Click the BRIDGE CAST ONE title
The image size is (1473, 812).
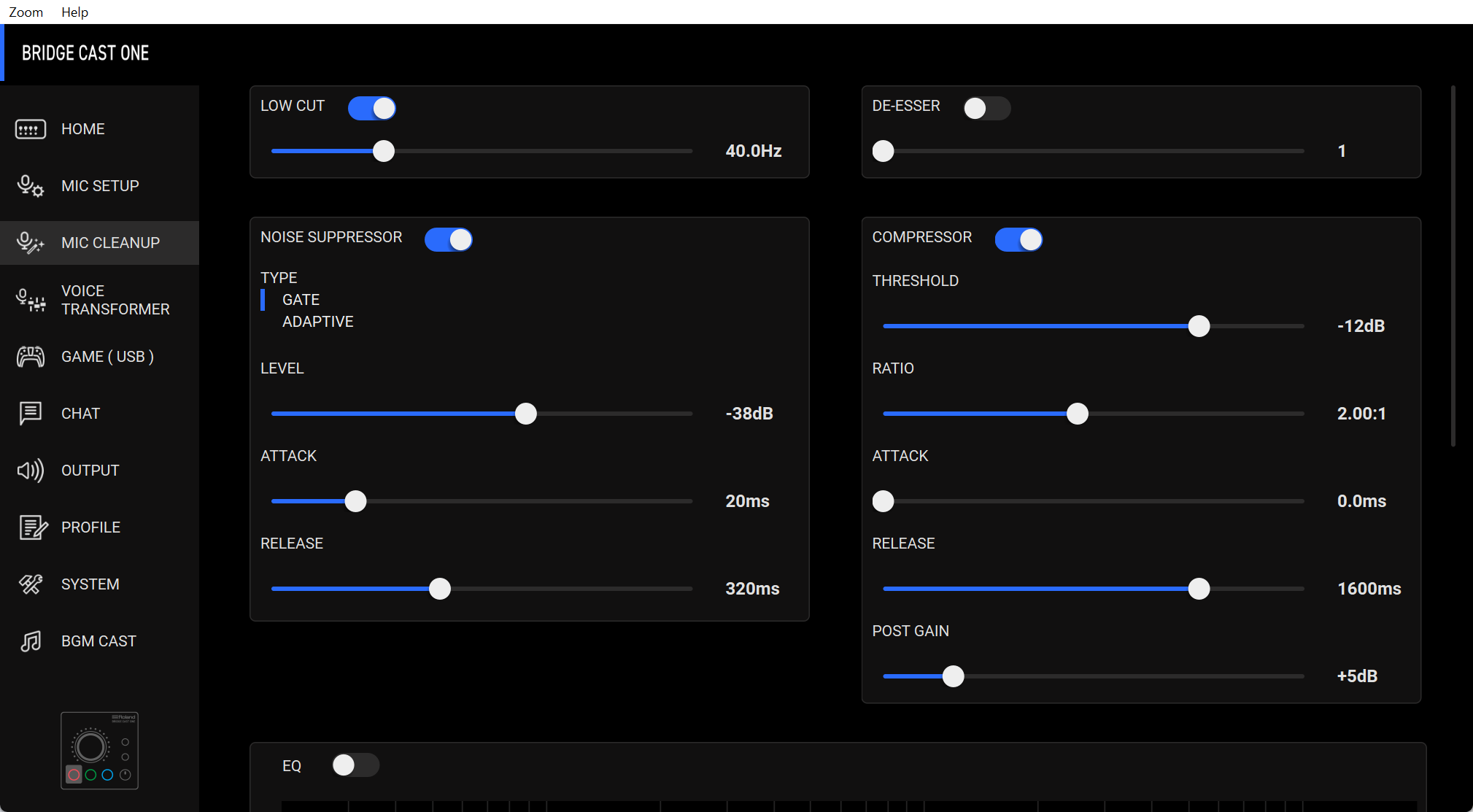(85, 53)
